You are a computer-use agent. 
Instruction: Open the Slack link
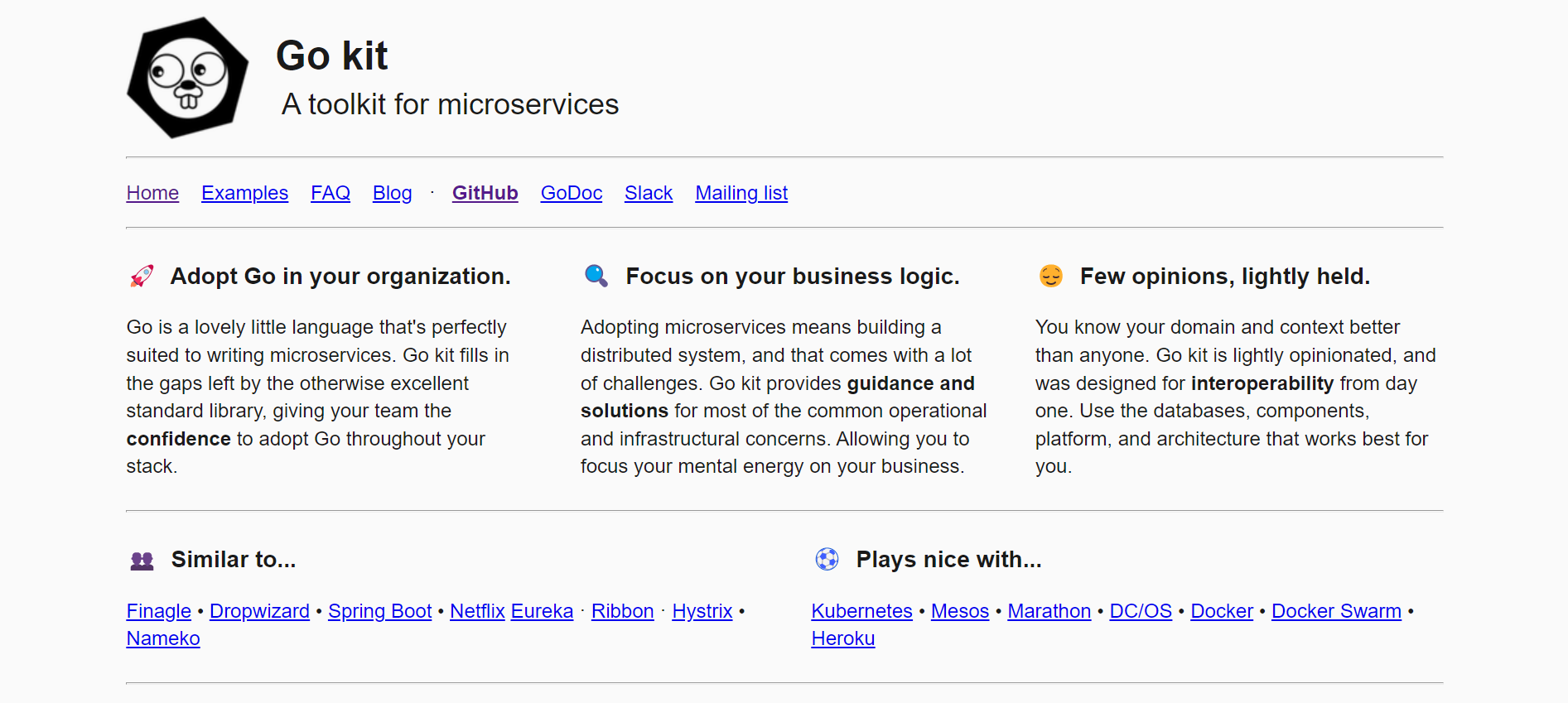(x=649, y=193)
